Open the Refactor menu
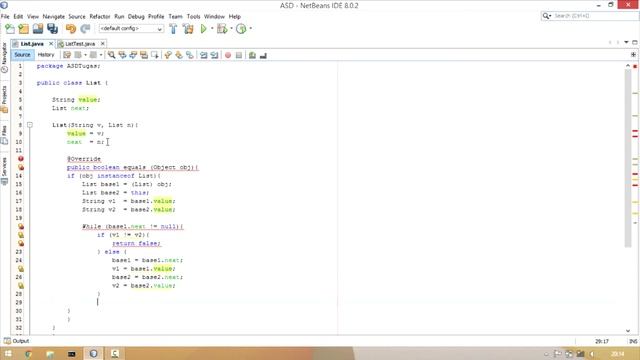 pyautogui.click(x=100, y=16)
